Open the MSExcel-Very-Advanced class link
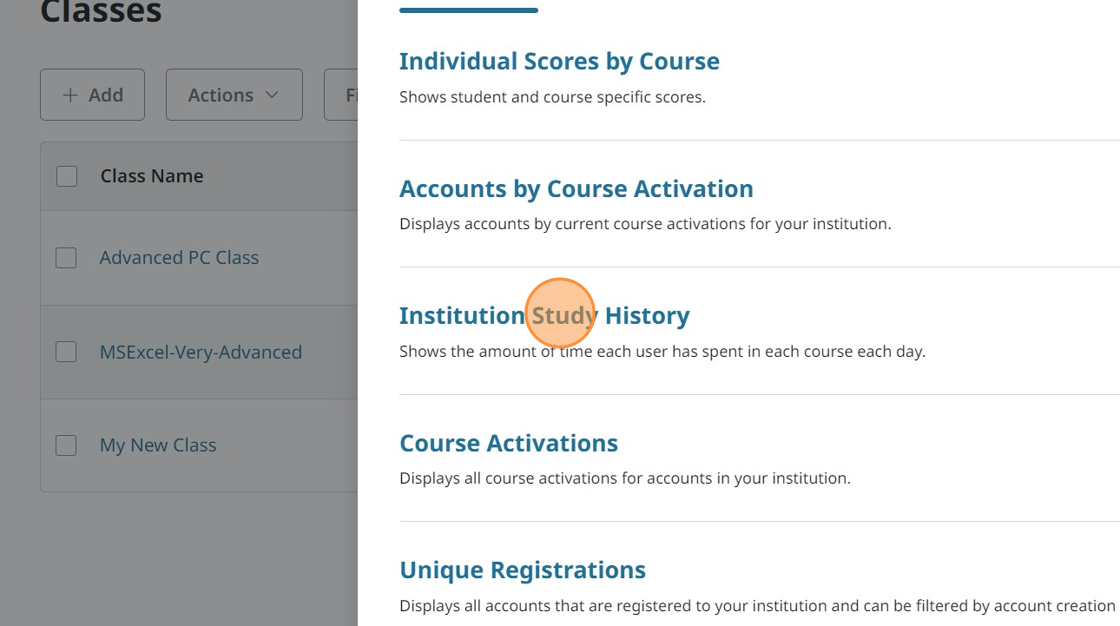Viewport: 1120px width, 626px height. tap(200, 352)
